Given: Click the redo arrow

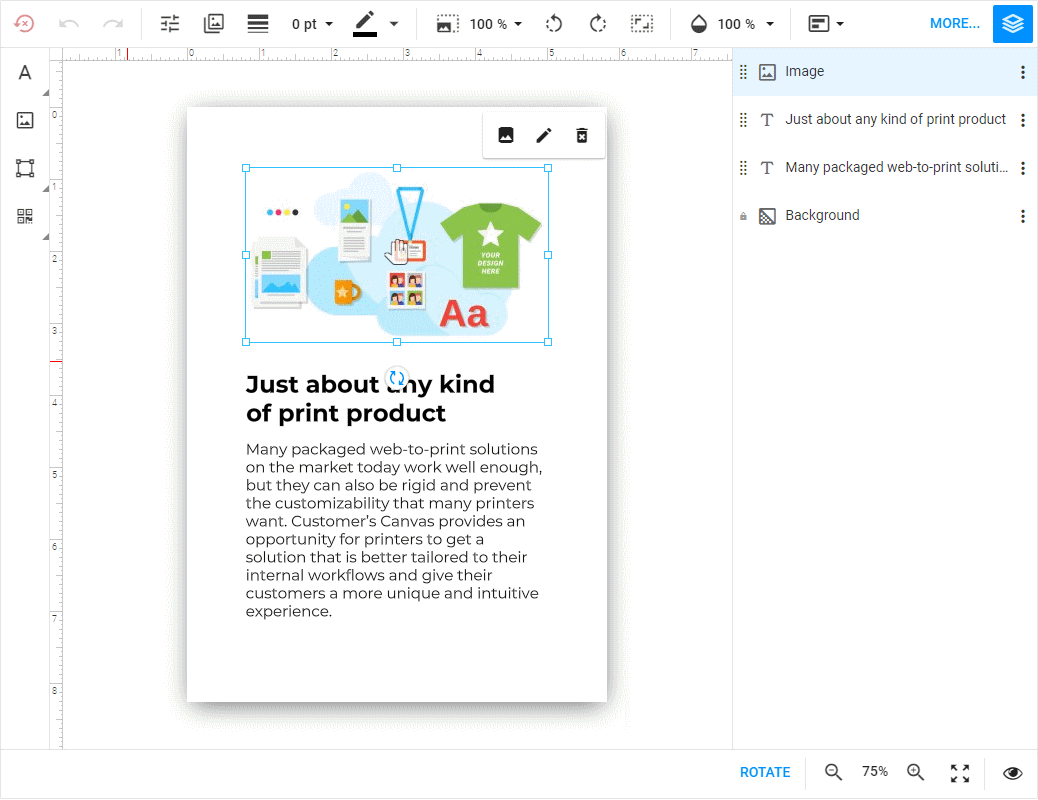Looking at the screenshot, I should [113, 24].
